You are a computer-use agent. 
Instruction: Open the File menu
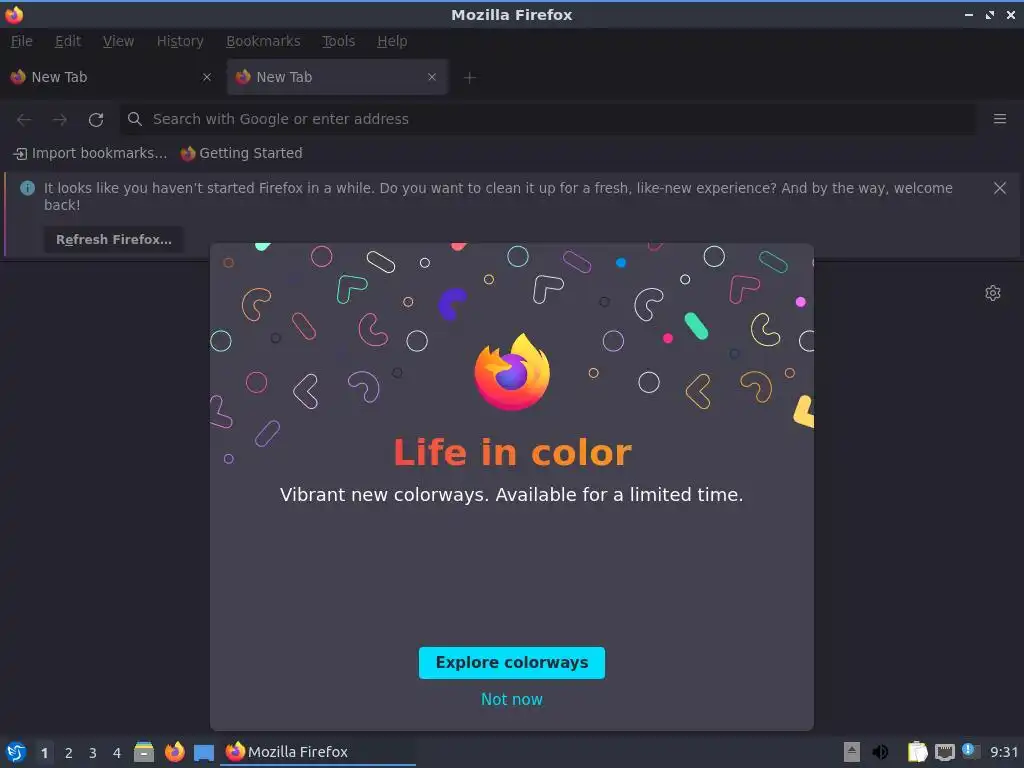click(22, 41)
